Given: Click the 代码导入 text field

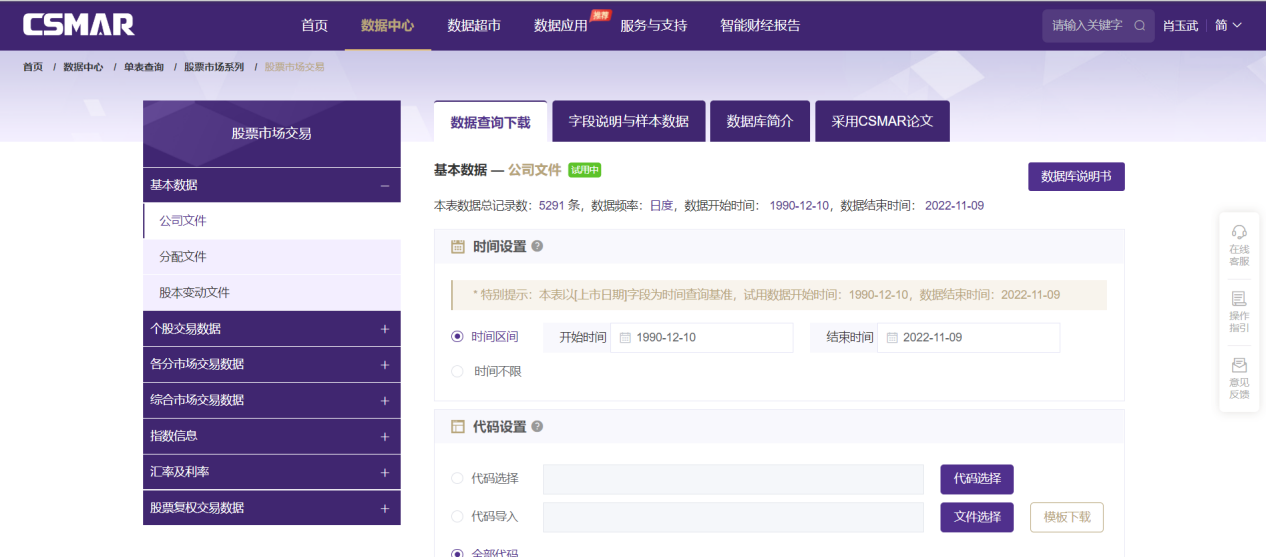Looking at the screenshot, I should tap(733, 517).
